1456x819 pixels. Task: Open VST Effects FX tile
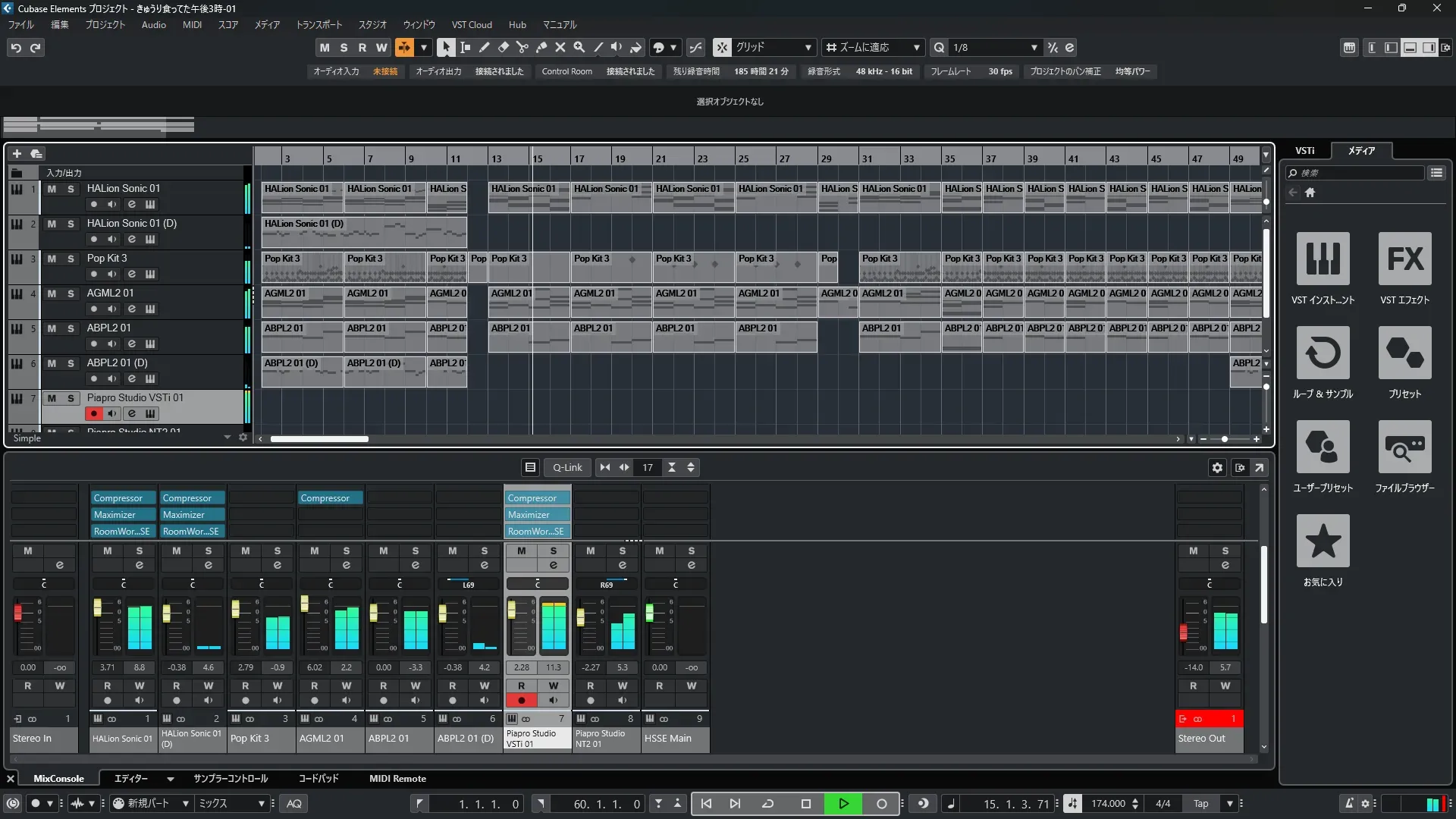click(x=1404, y=259)
